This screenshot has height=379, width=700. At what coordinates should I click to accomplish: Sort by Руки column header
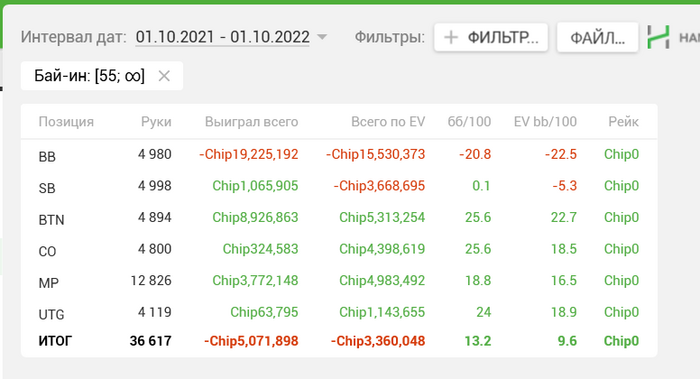(156, 122)
